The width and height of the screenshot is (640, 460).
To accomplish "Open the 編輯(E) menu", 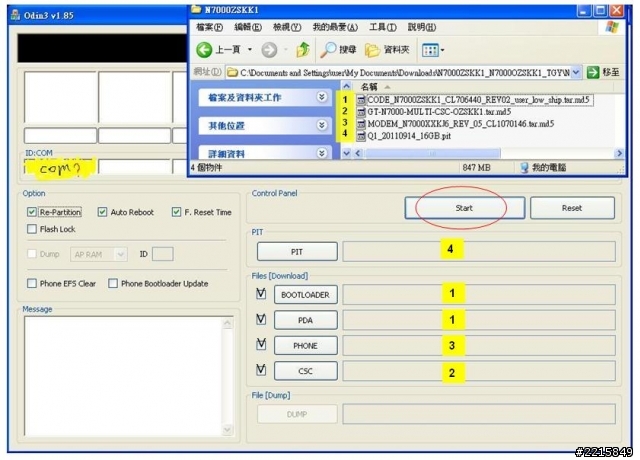I will click(248, 27).
